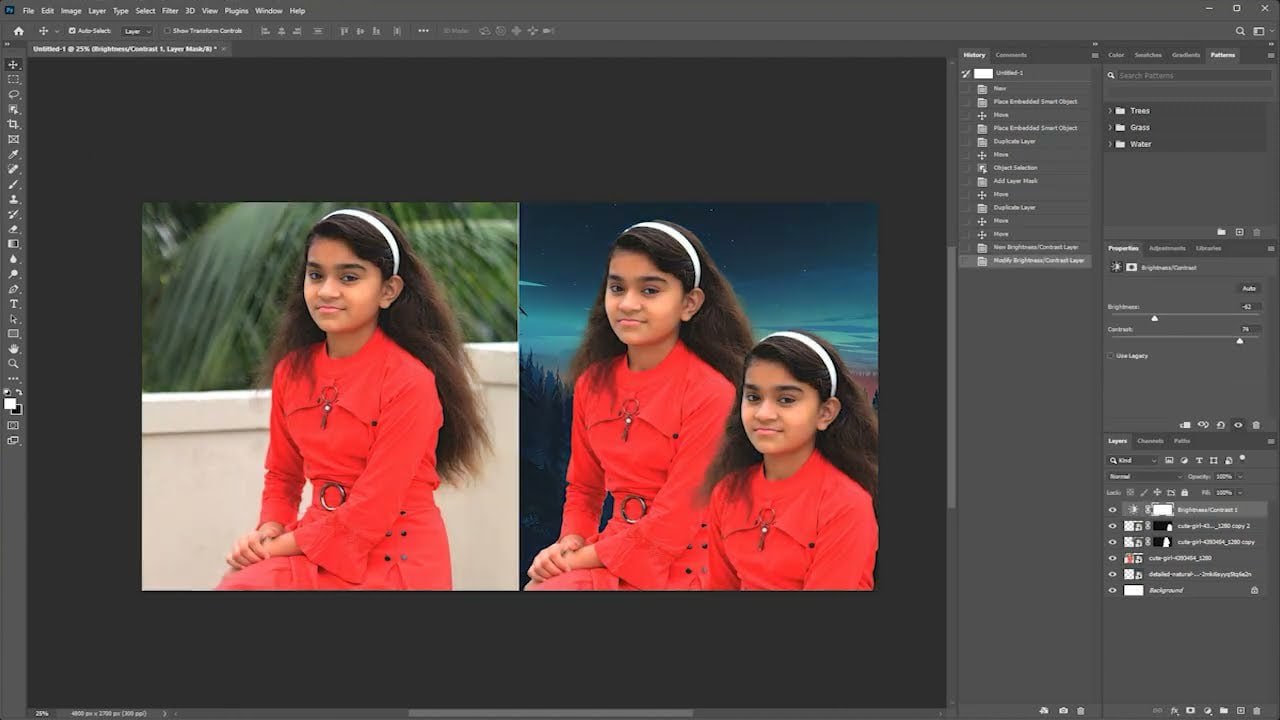Click the foreground color swatch
1280x720 pixels.
10,403
